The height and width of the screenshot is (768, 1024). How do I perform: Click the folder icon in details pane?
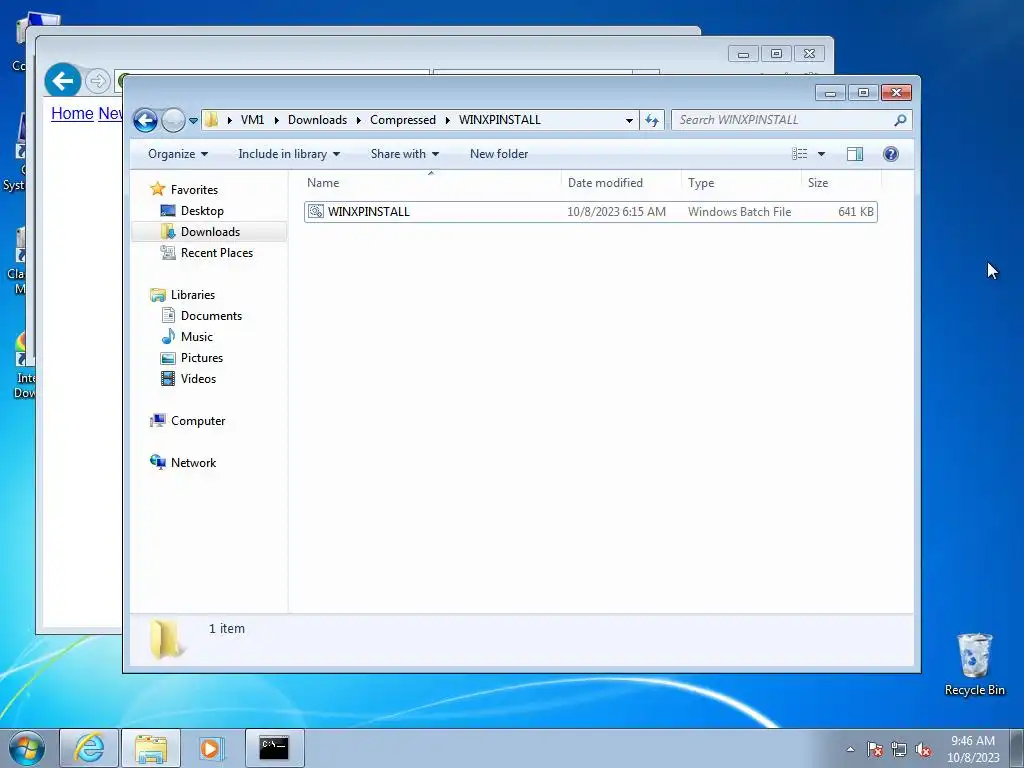coord(166,639)
